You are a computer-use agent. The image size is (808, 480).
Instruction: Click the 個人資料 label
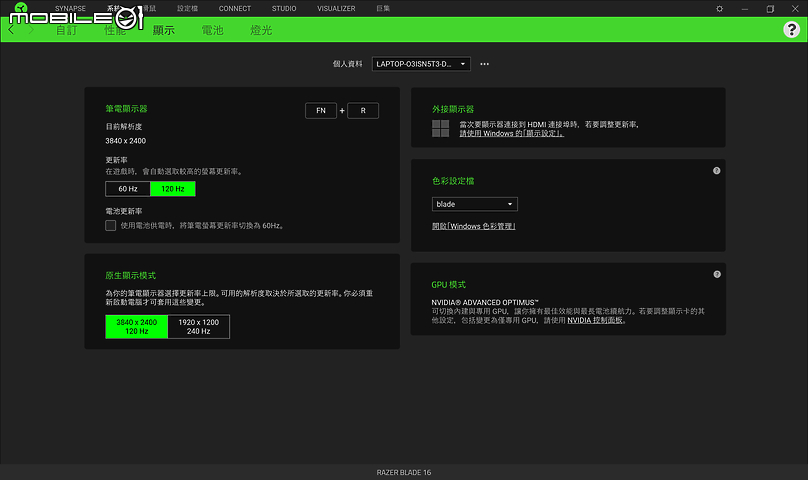pyautogui.click(x=347, y=64)
